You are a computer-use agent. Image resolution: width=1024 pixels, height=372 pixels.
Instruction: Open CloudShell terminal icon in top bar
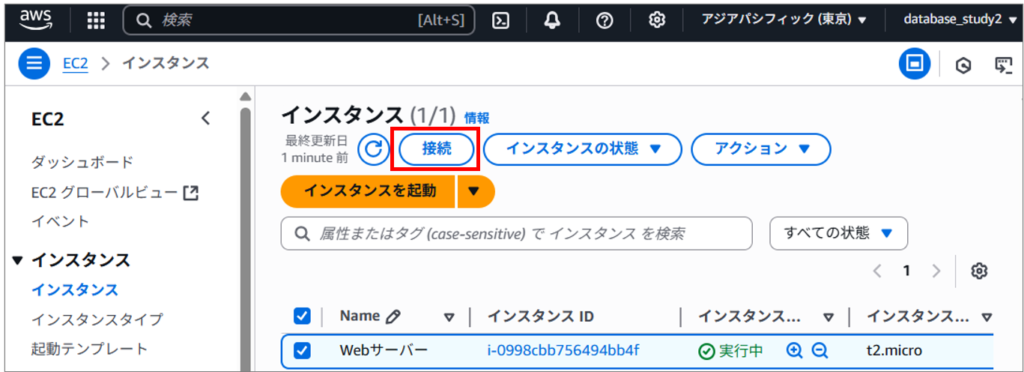[x=500, y=20]
